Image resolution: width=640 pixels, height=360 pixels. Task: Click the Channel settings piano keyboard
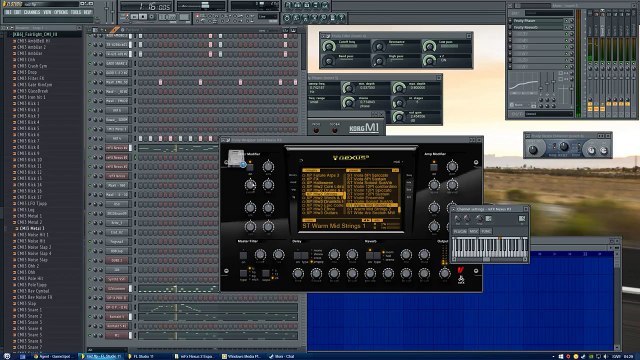(x=489, y=247)
